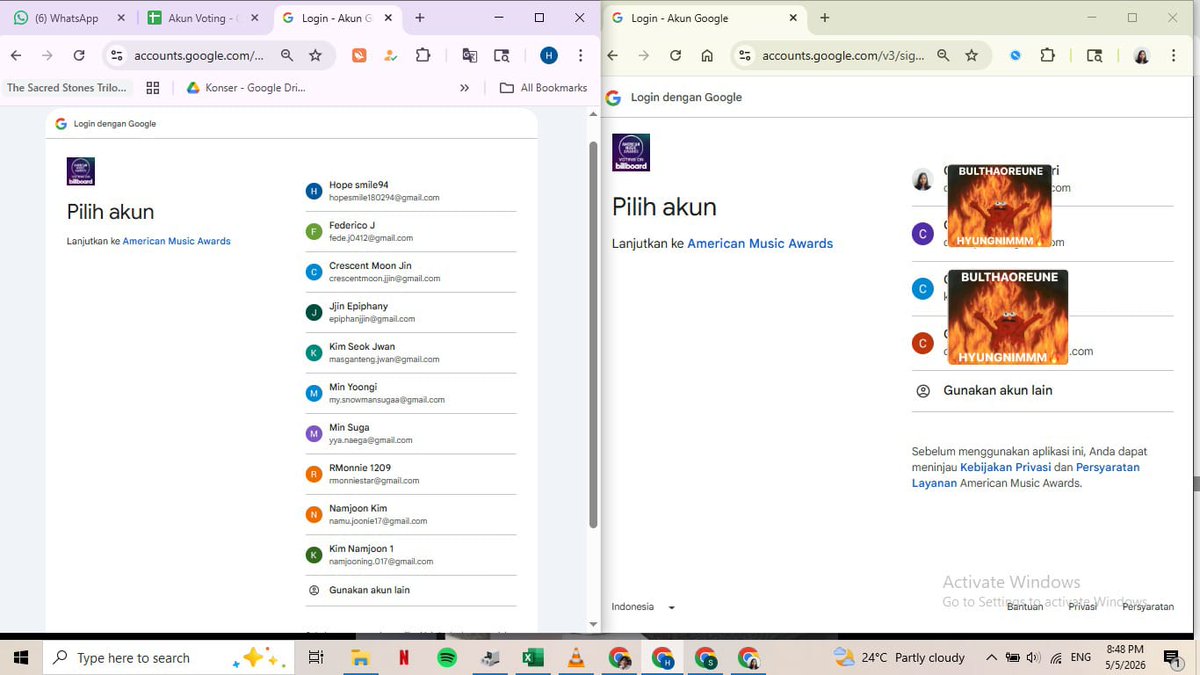Viewport: 1200px width, 675px height.
Task: Open Chrome menu dots in left window
Action: tap(581, 56)
